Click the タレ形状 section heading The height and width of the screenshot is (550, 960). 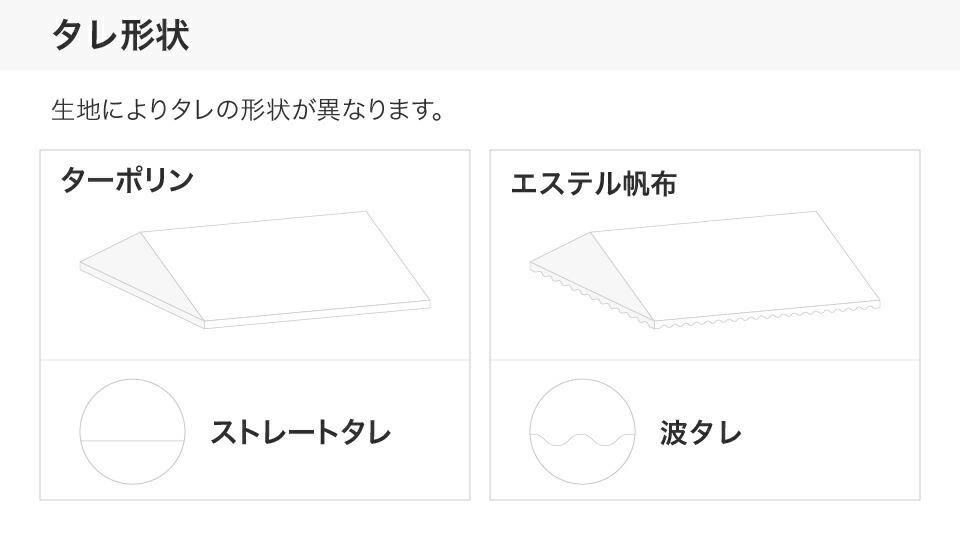click(121, 34)
